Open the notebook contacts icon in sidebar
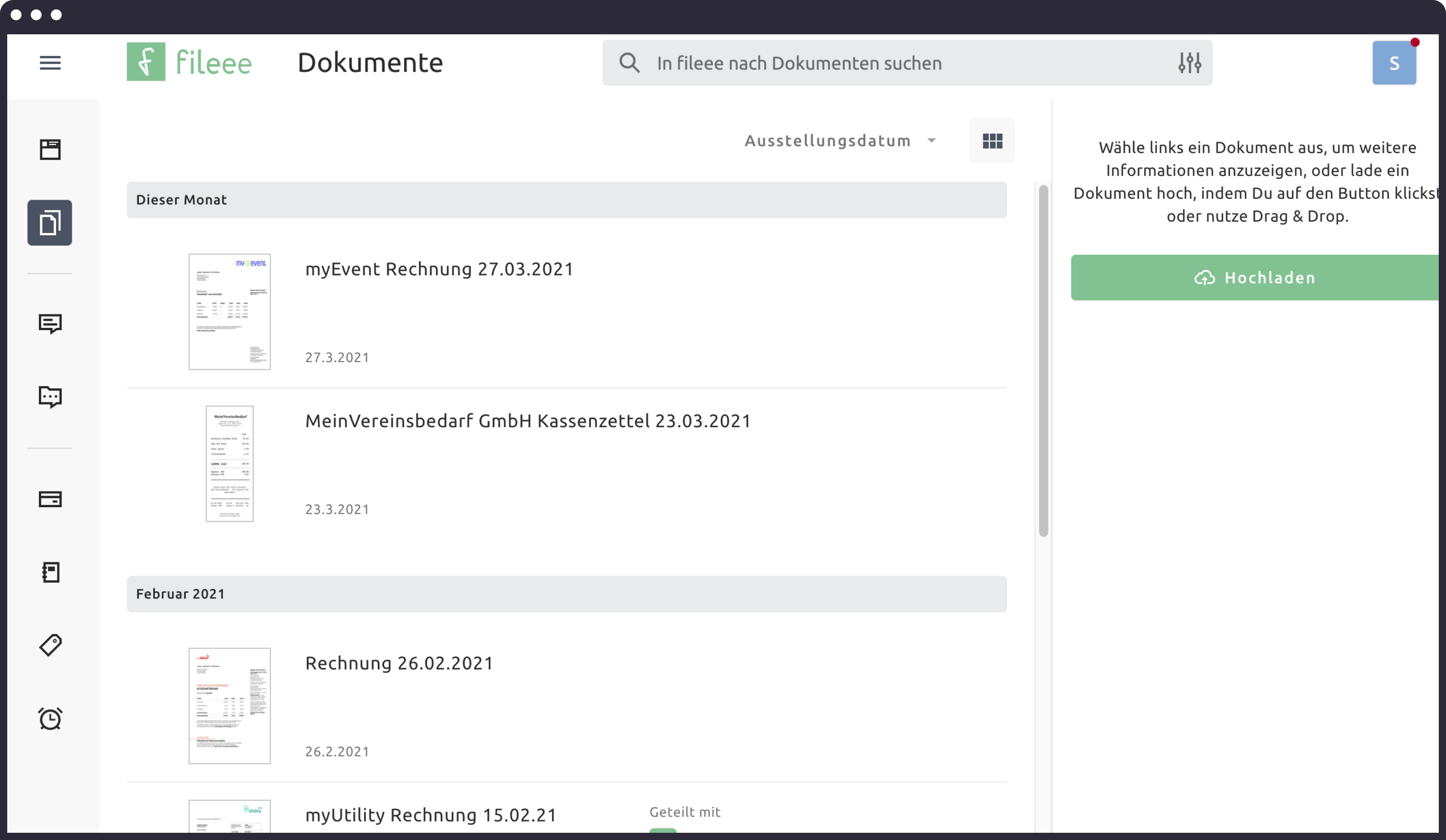Image resolution: width=1446 pixels, height=840 pixels. (50, 572)
